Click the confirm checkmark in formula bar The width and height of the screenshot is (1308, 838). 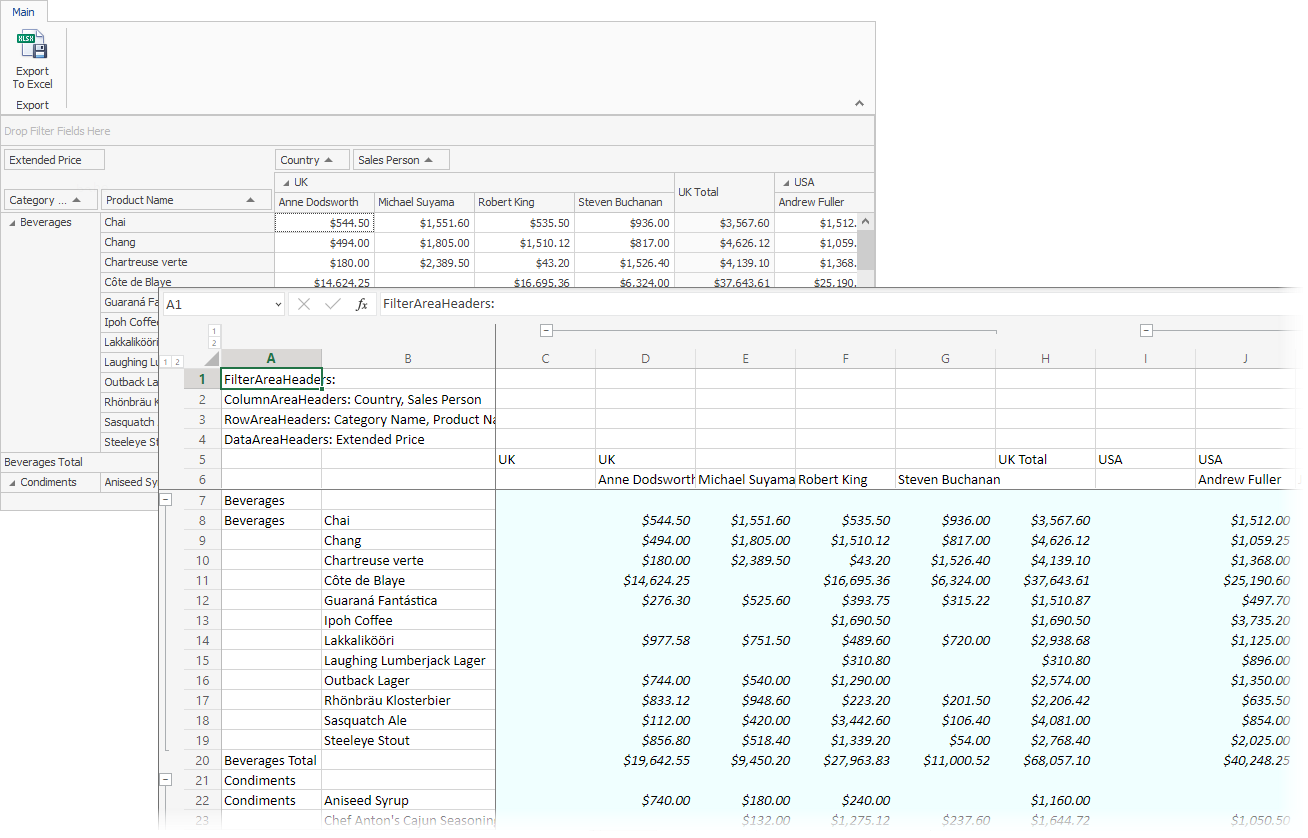[333, 304]
